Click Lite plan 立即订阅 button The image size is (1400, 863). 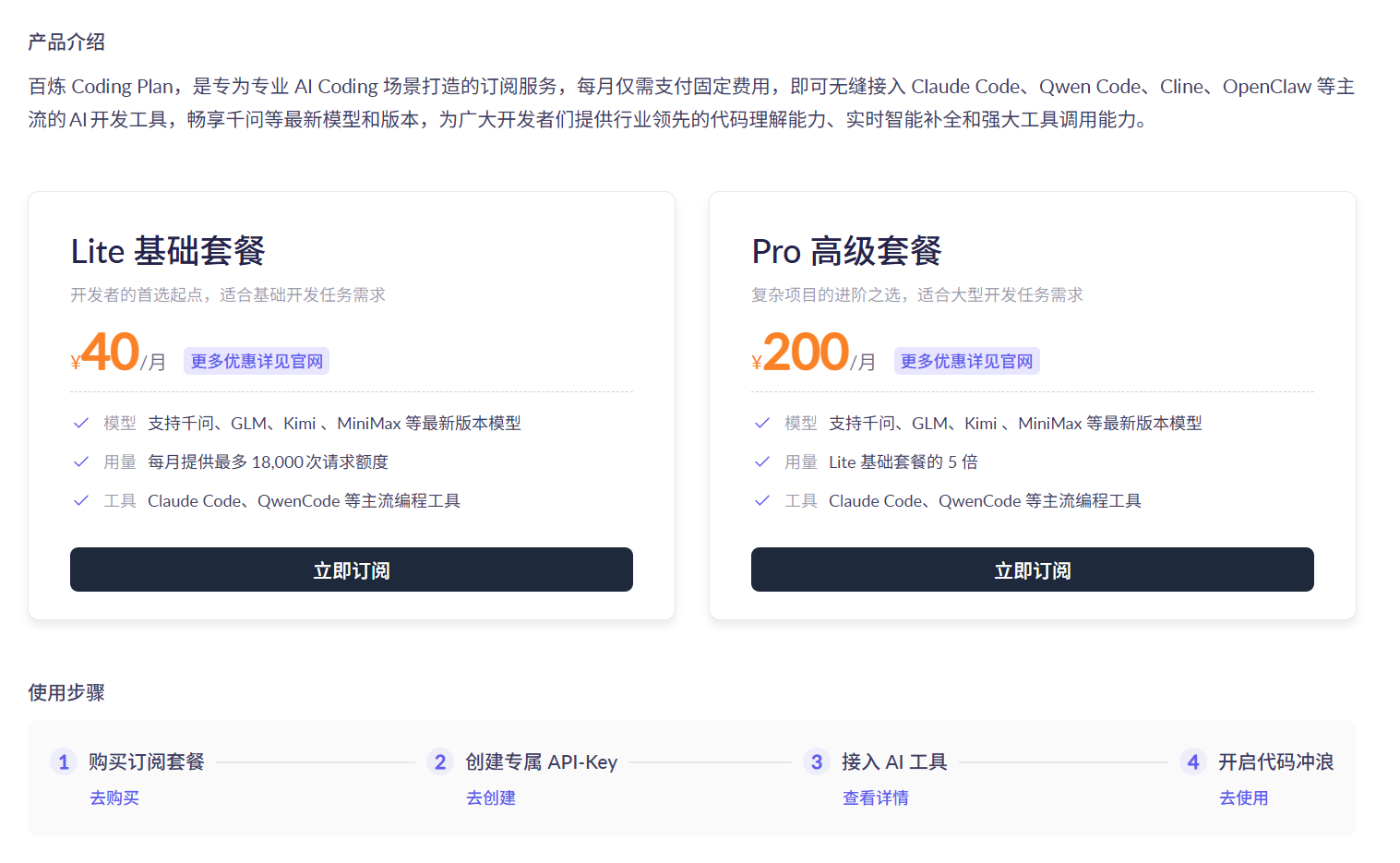pyautogui.click(x=351, y=569)
